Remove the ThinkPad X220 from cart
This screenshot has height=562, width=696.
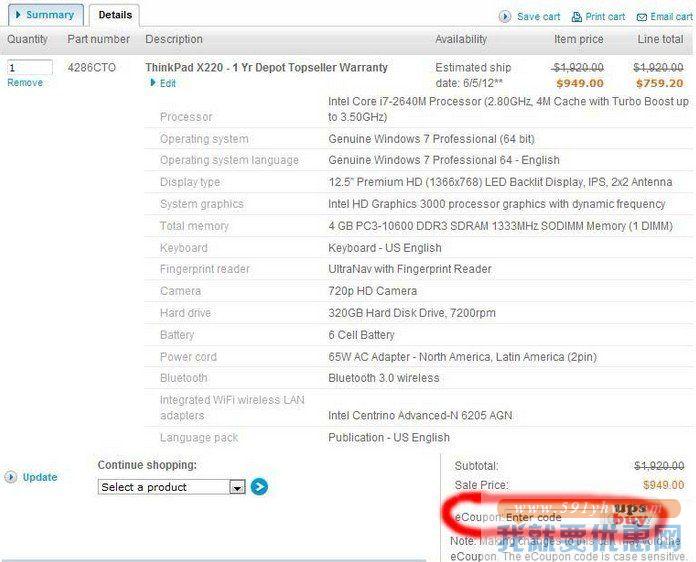(x=25, y=83)
